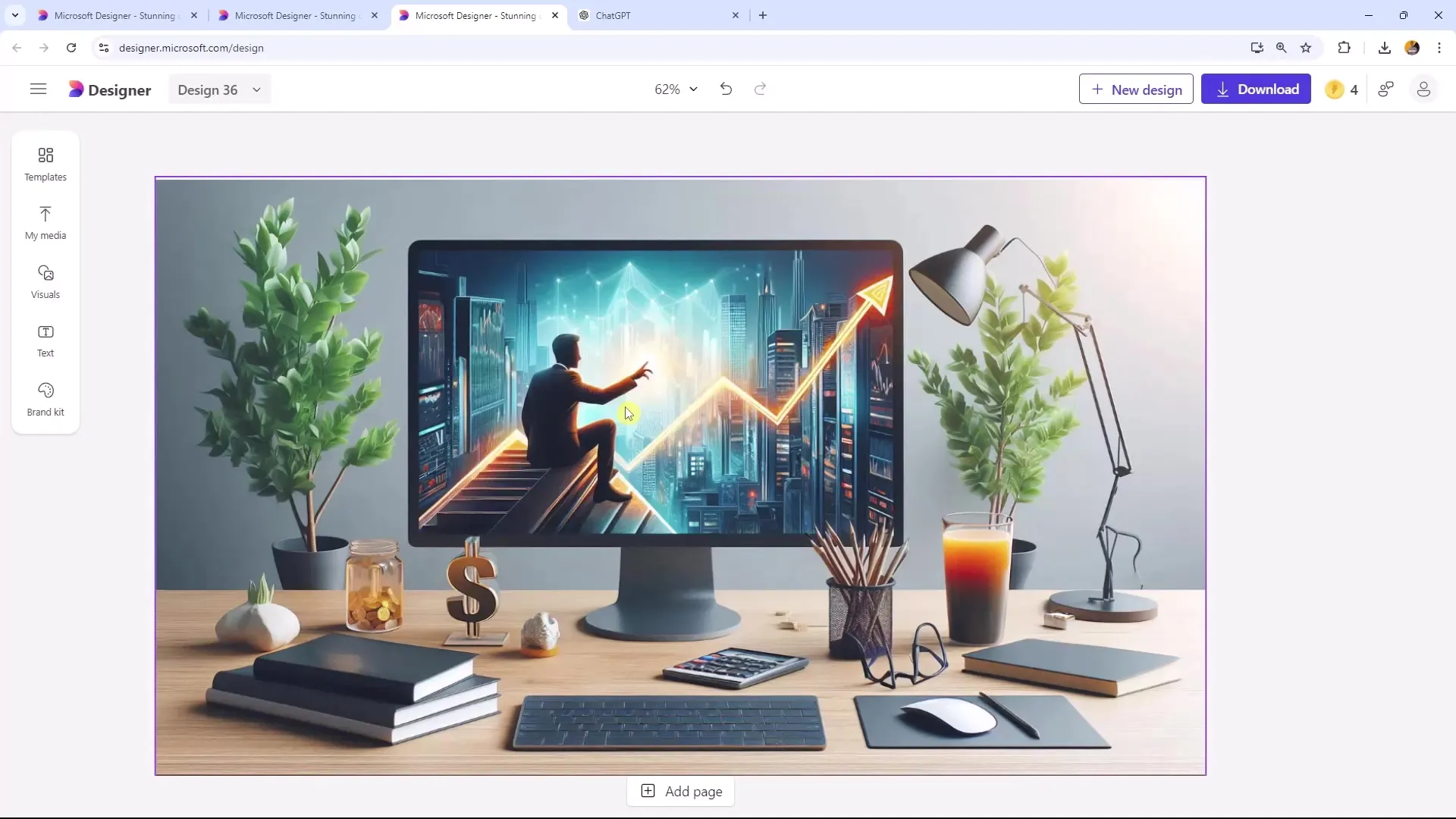The height and width of the screenshot is (819, 1456).
Task: Click the Share icon
Action: (1388, 89)
